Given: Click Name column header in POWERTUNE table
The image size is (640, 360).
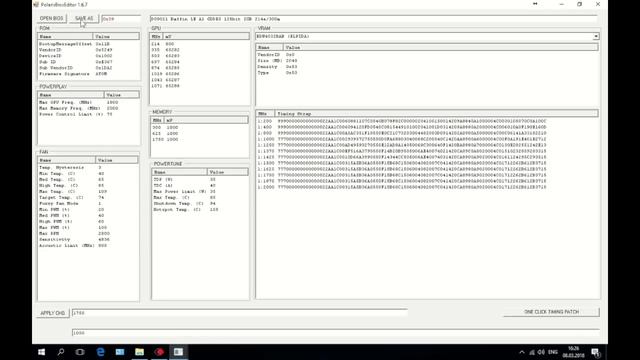Looking at the screenshot, I should pos(180,172).
